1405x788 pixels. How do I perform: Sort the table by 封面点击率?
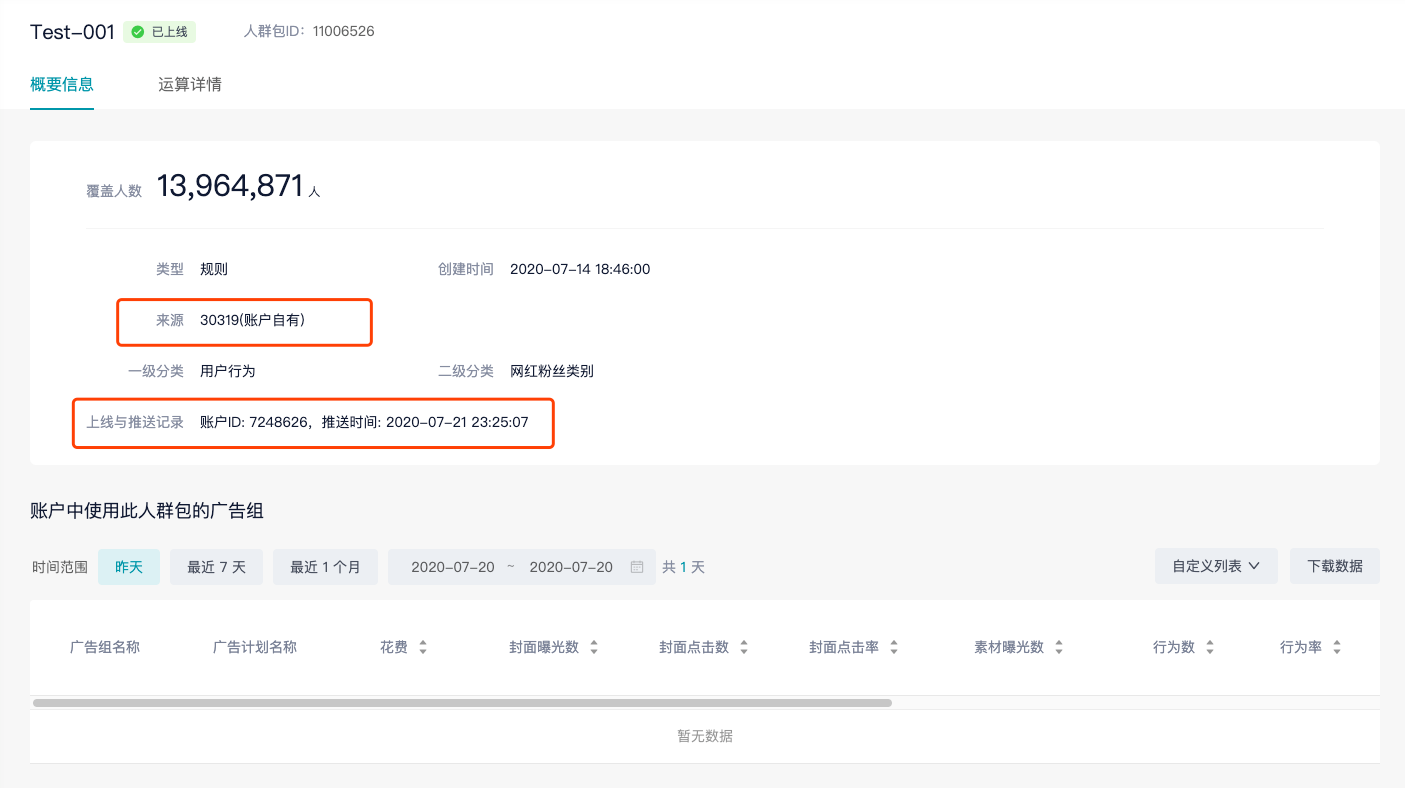[894, 648]
